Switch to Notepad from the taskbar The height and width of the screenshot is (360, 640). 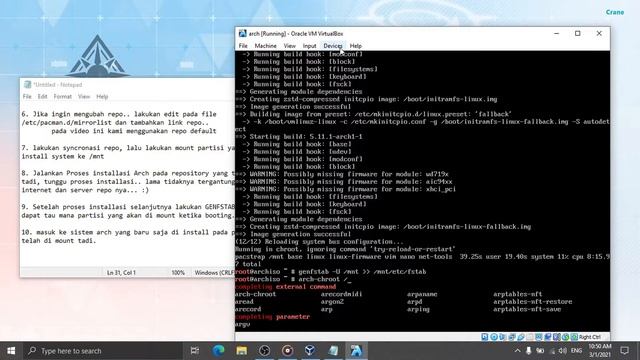tap(333, 351)
